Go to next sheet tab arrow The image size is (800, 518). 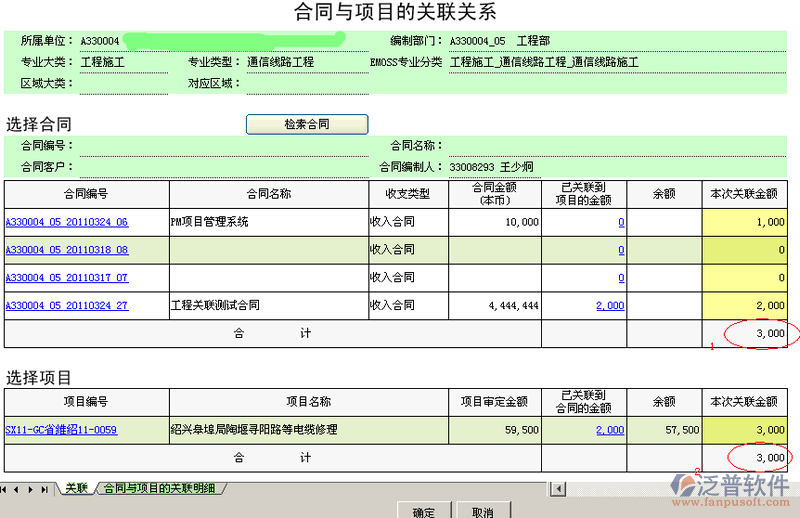[32, 489]
